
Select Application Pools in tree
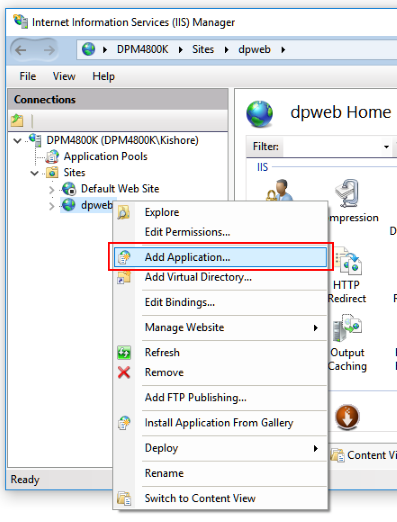105,156
